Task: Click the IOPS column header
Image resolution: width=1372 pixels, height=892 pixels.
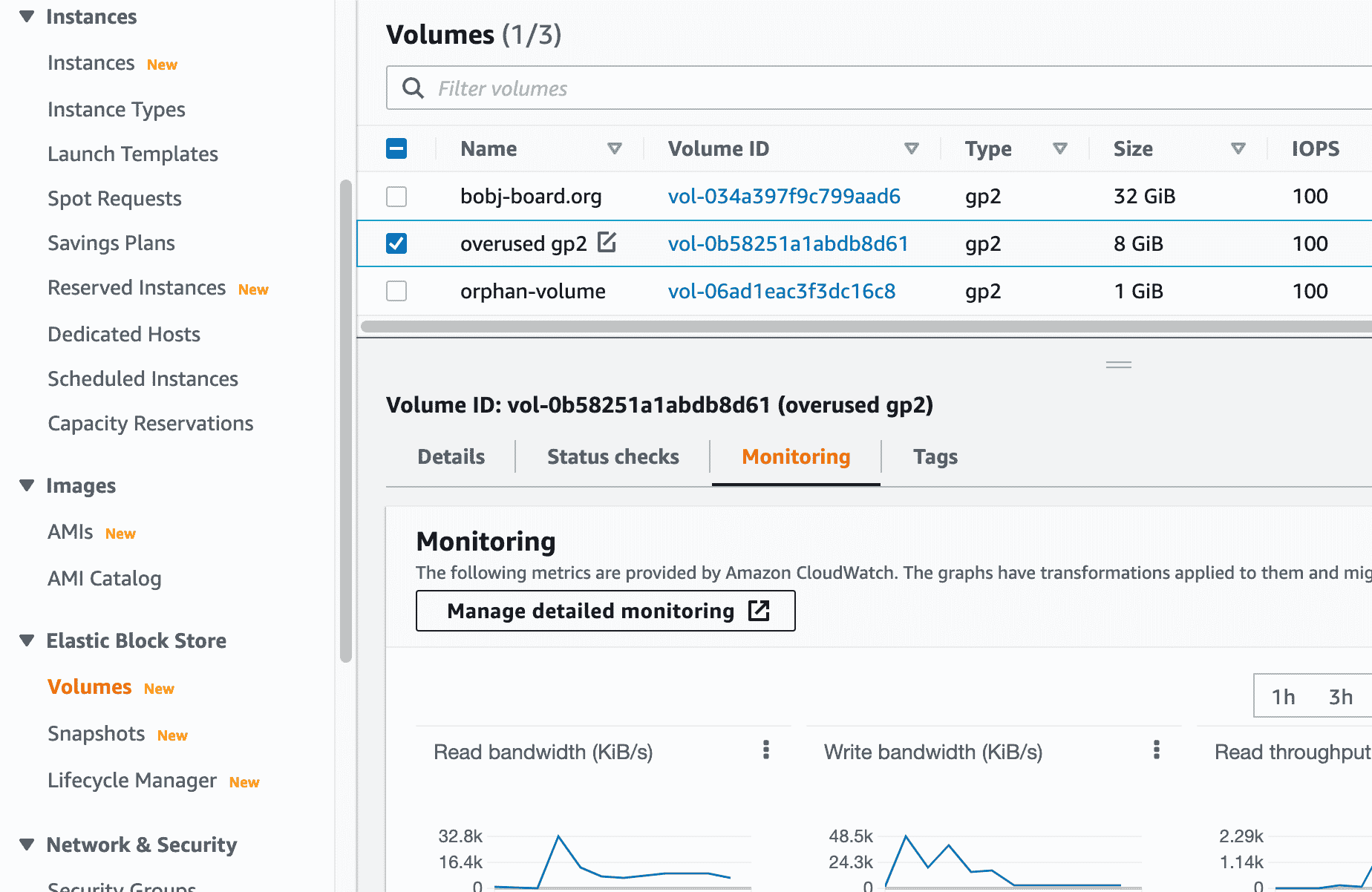Action: pos(1315,148)
